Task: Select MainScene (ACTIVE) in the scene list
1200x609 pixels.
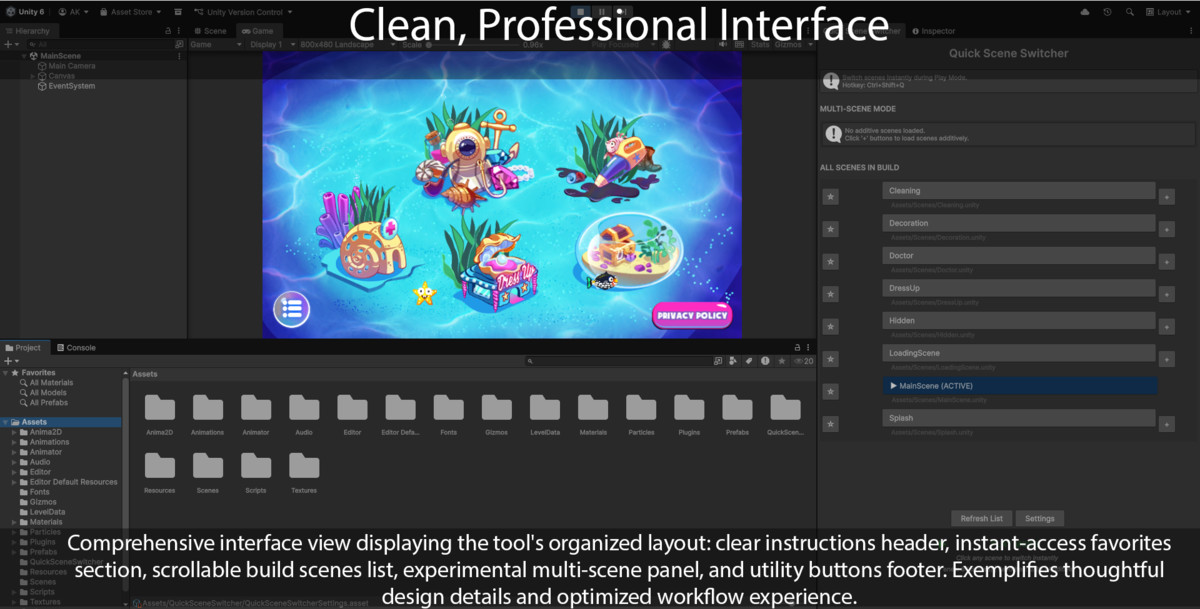Action: (1020, 385)
